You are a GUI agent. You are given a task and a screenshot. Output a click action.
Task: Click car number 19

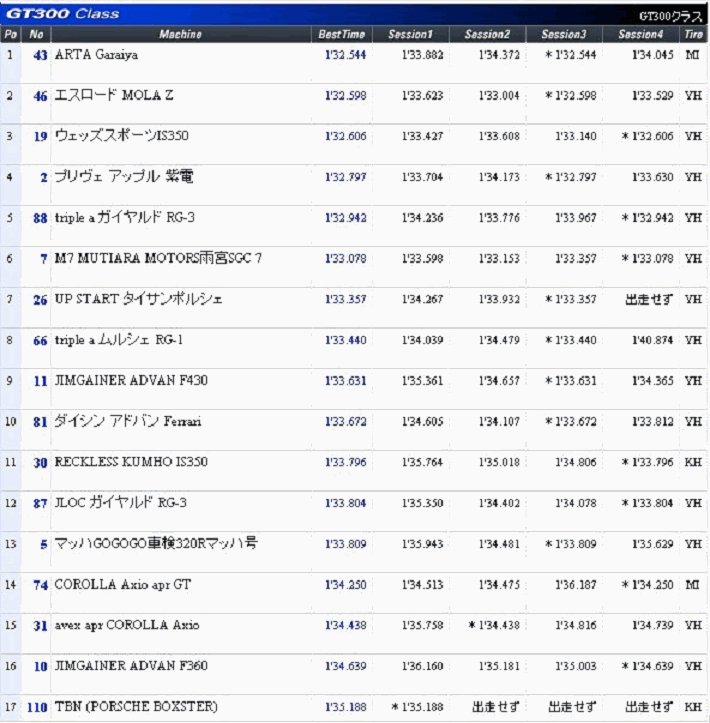coord(40,136)
